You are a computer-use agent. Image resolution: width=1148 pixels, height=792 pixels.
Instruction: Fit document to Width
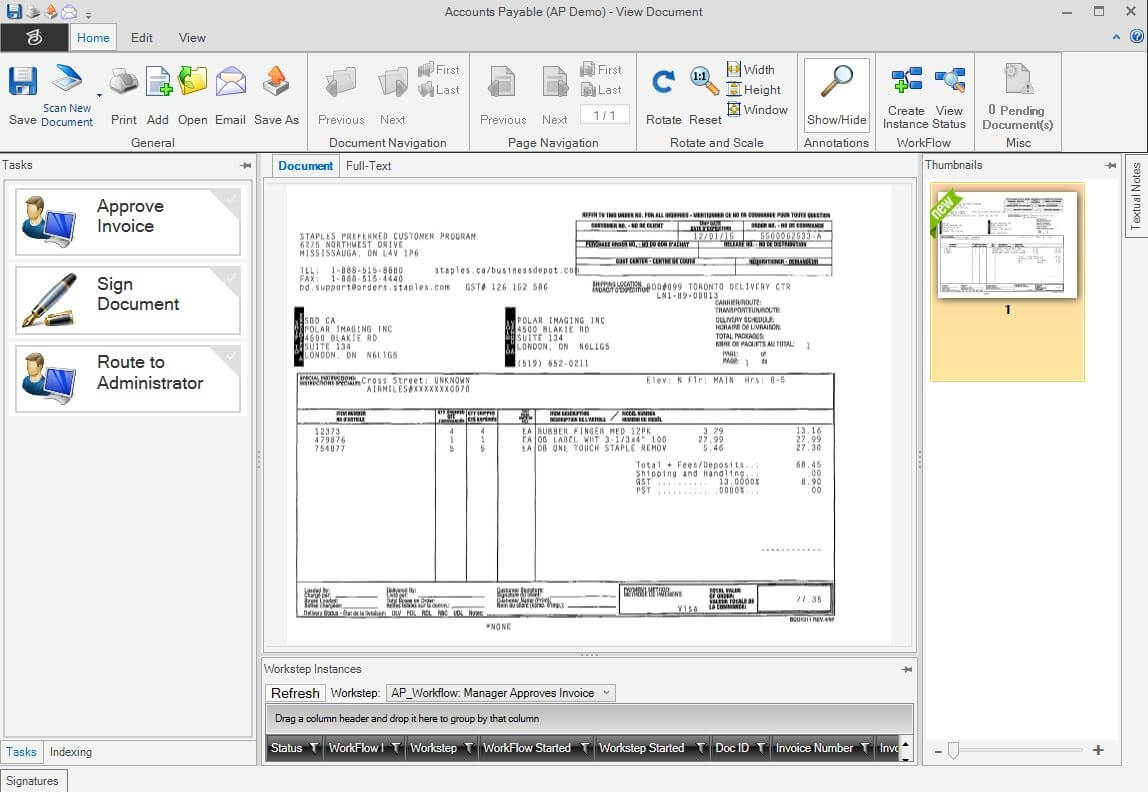click(x=750, y=70)
